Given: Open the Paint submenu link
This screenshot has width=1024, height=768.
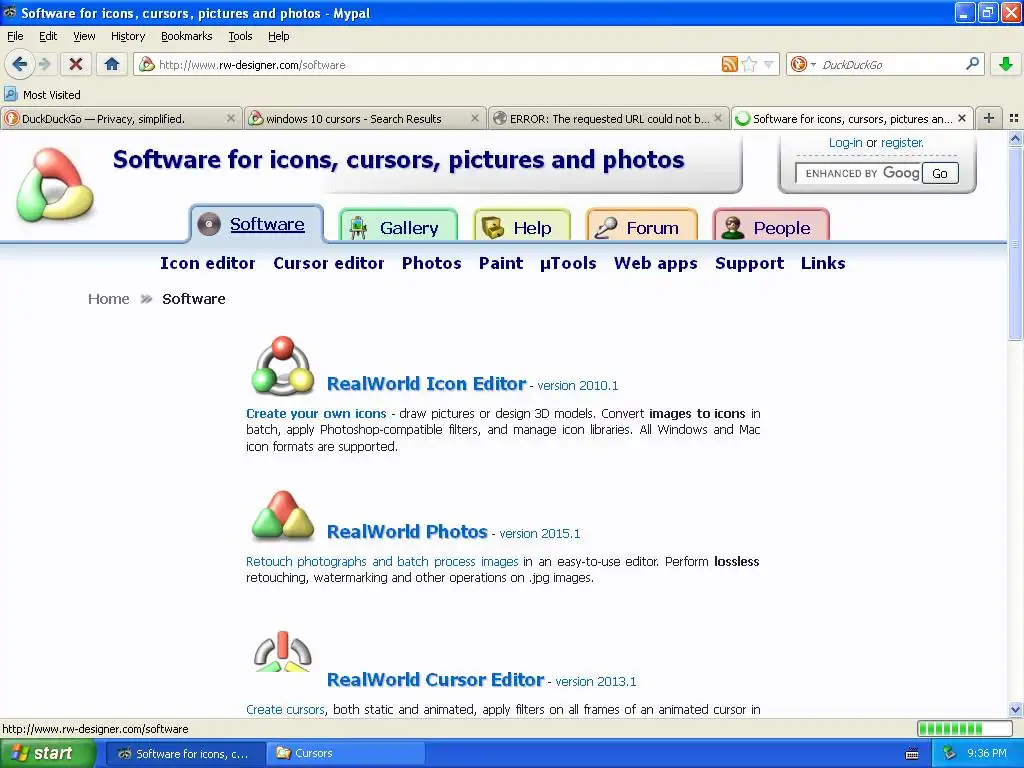Looking at the screenshot, I should click(501, 263).
